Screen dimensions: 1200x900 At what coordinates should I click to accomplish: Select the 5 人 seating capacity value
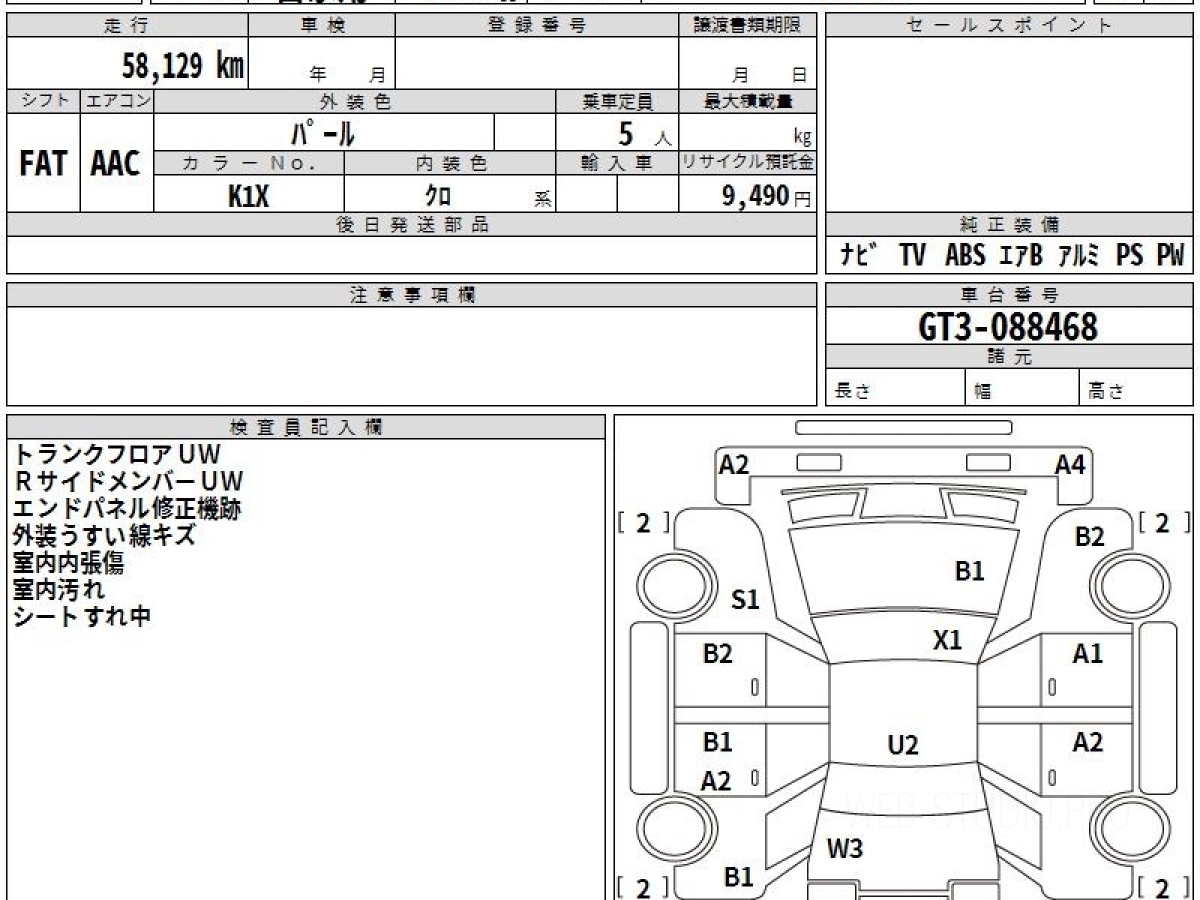pos(644,134)
